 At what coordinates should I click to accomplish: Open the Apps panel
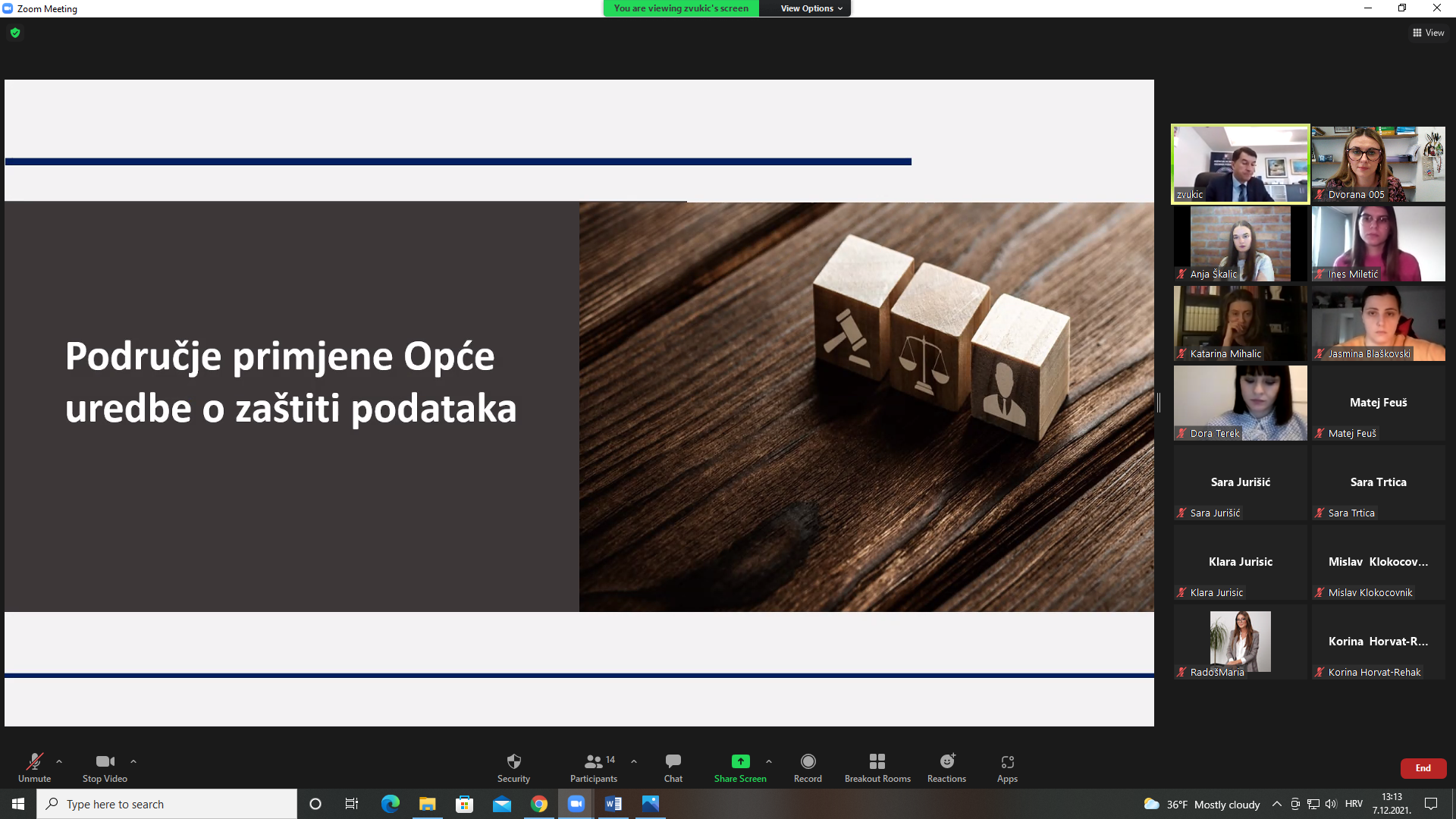click(x=1007, y=767)
